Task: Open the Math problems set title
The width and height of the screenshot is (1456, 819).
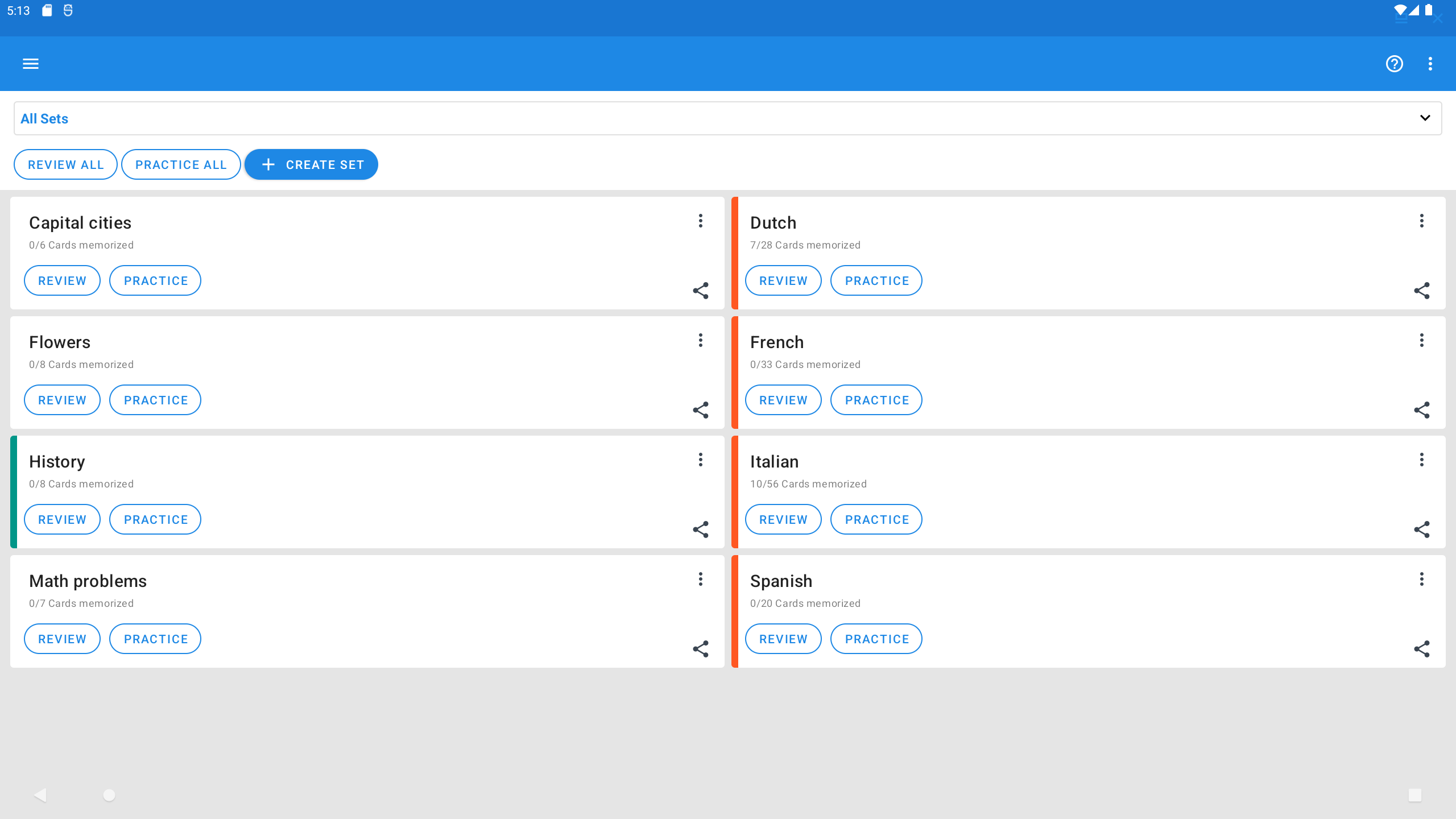Action: [x=88, y=581]
